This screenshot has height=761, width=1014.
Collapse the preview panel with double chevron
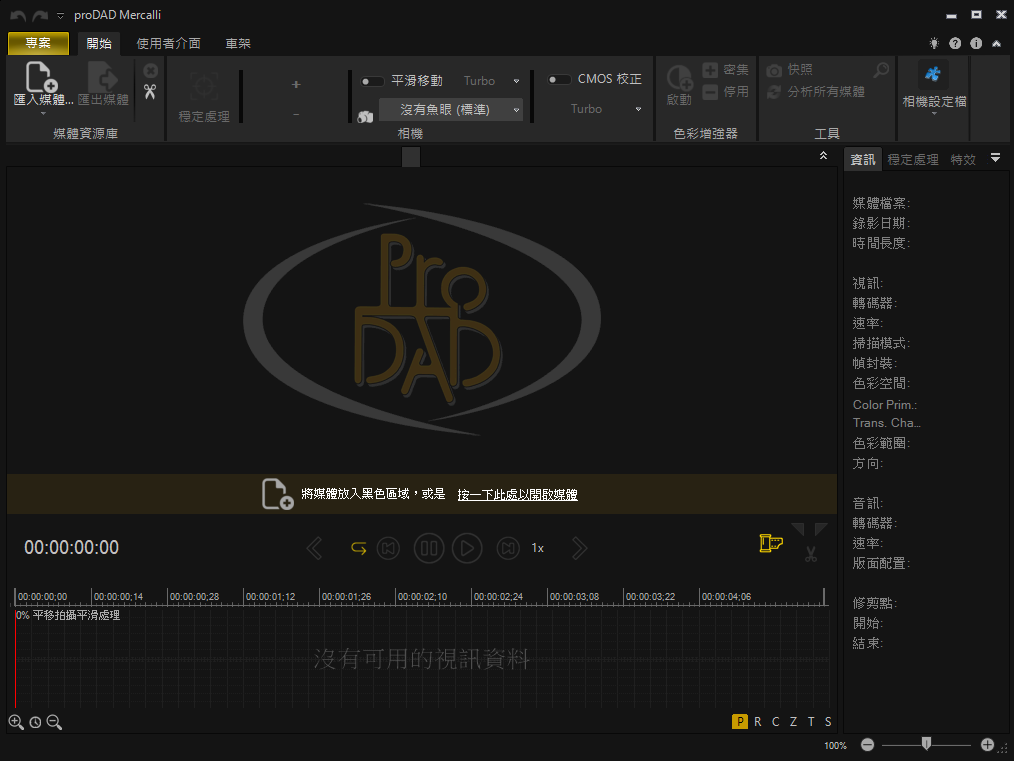pos(823,156)
